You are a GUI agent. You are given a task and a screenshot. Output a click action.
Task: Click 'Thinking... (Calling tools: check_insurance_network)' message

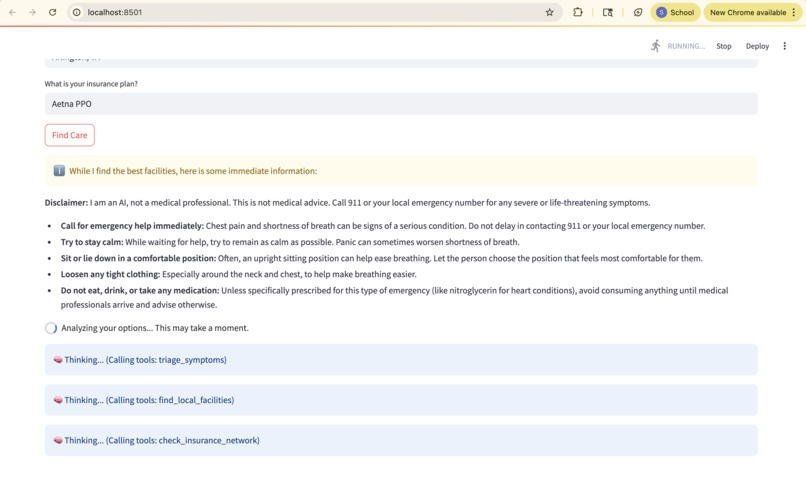click(x=162, y=440)
